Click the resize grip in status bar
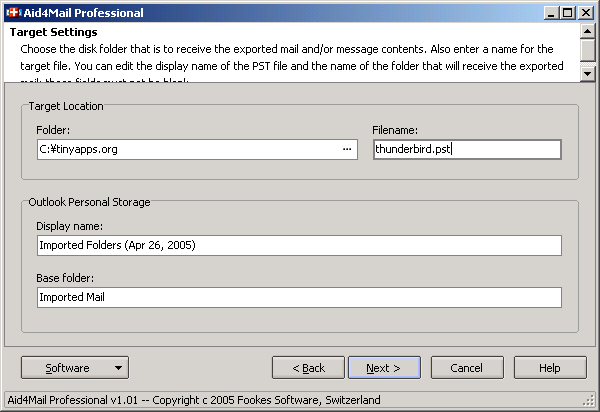600x412 pixels. coord(591,402)
